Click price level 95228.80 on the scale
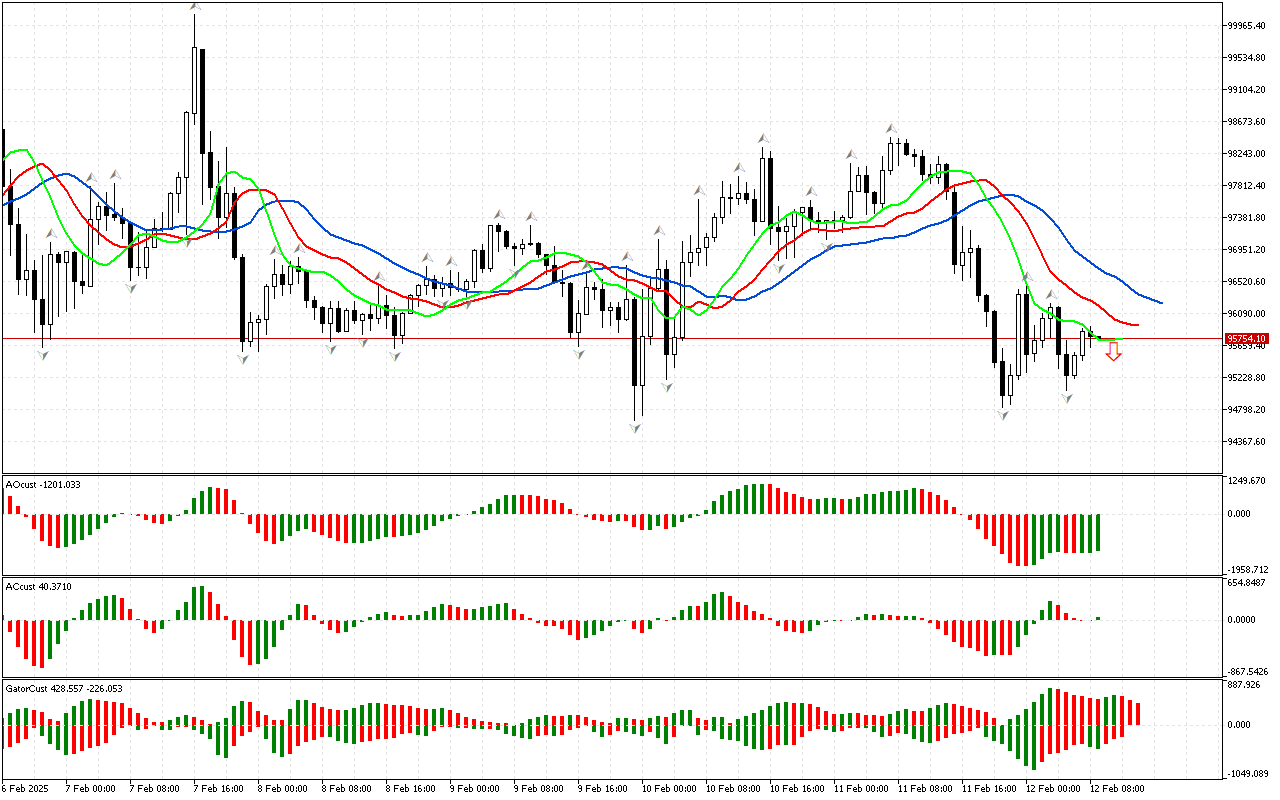The image size is (1280, 800). [1248, 378]
